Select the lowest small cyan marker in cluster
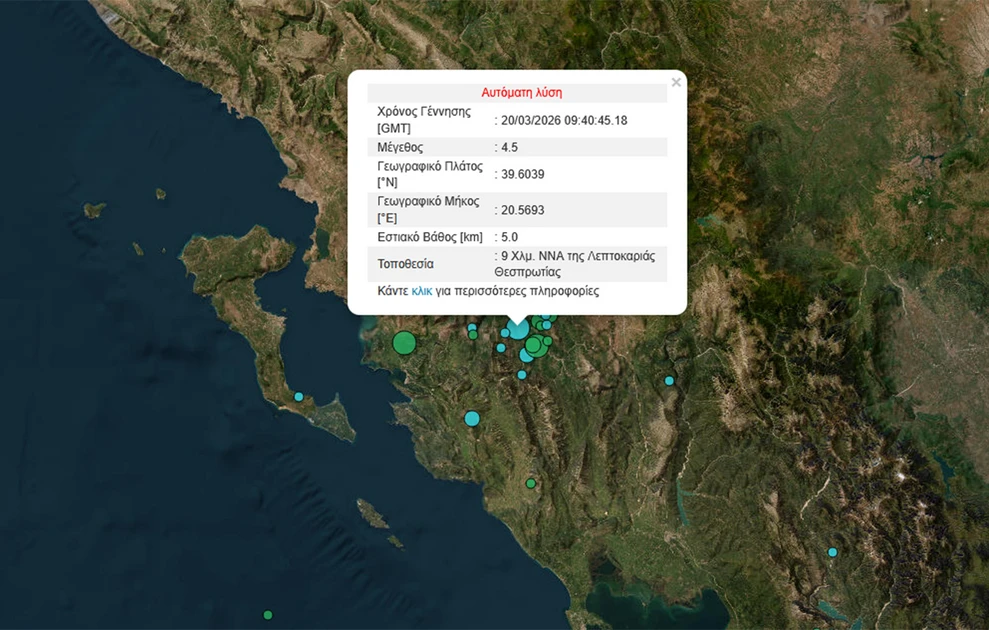Image resolution: width=989 pixels, height=630 pixels. click(x=522, y=375)
